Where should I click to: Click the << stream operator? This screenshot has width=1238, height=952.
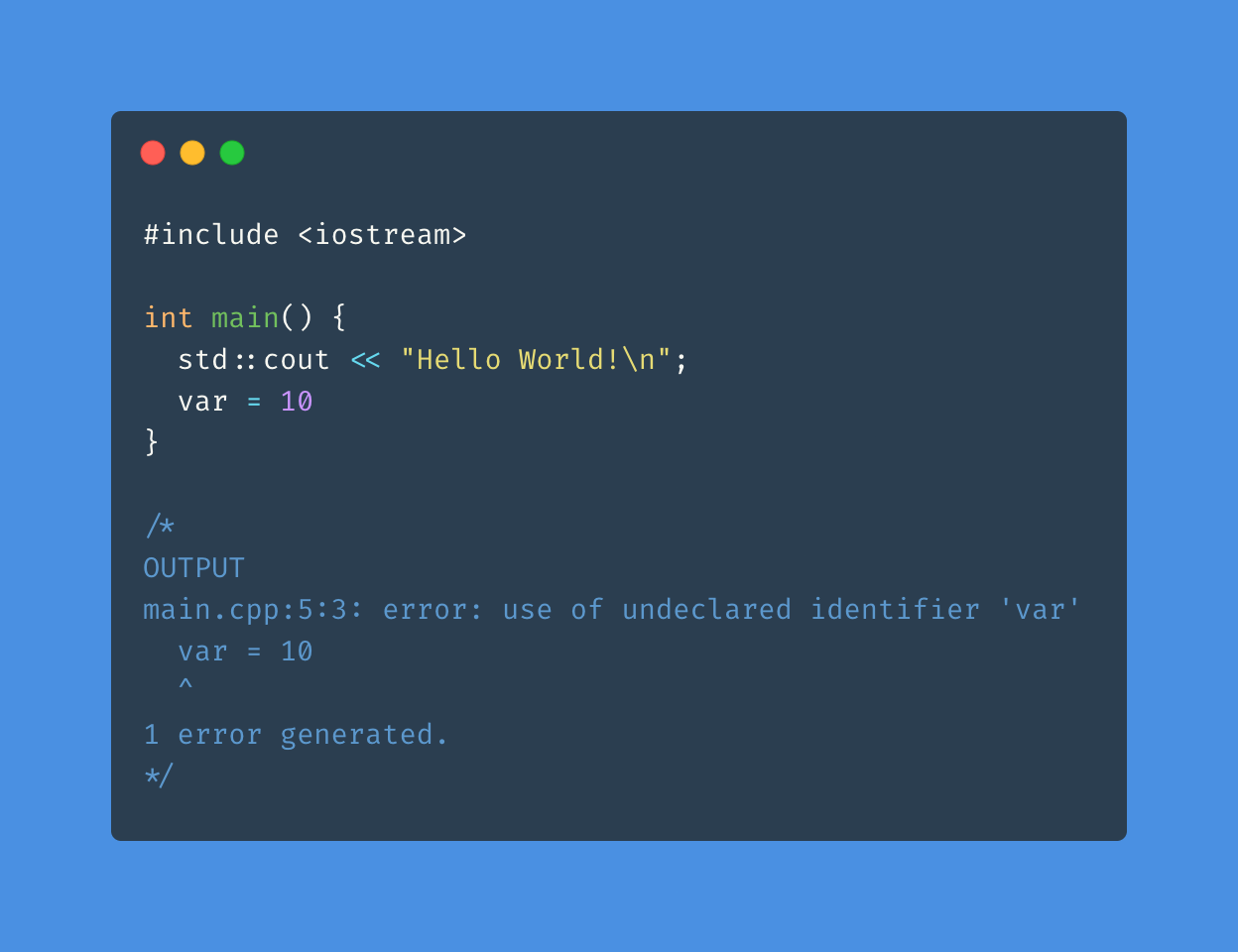365,360
